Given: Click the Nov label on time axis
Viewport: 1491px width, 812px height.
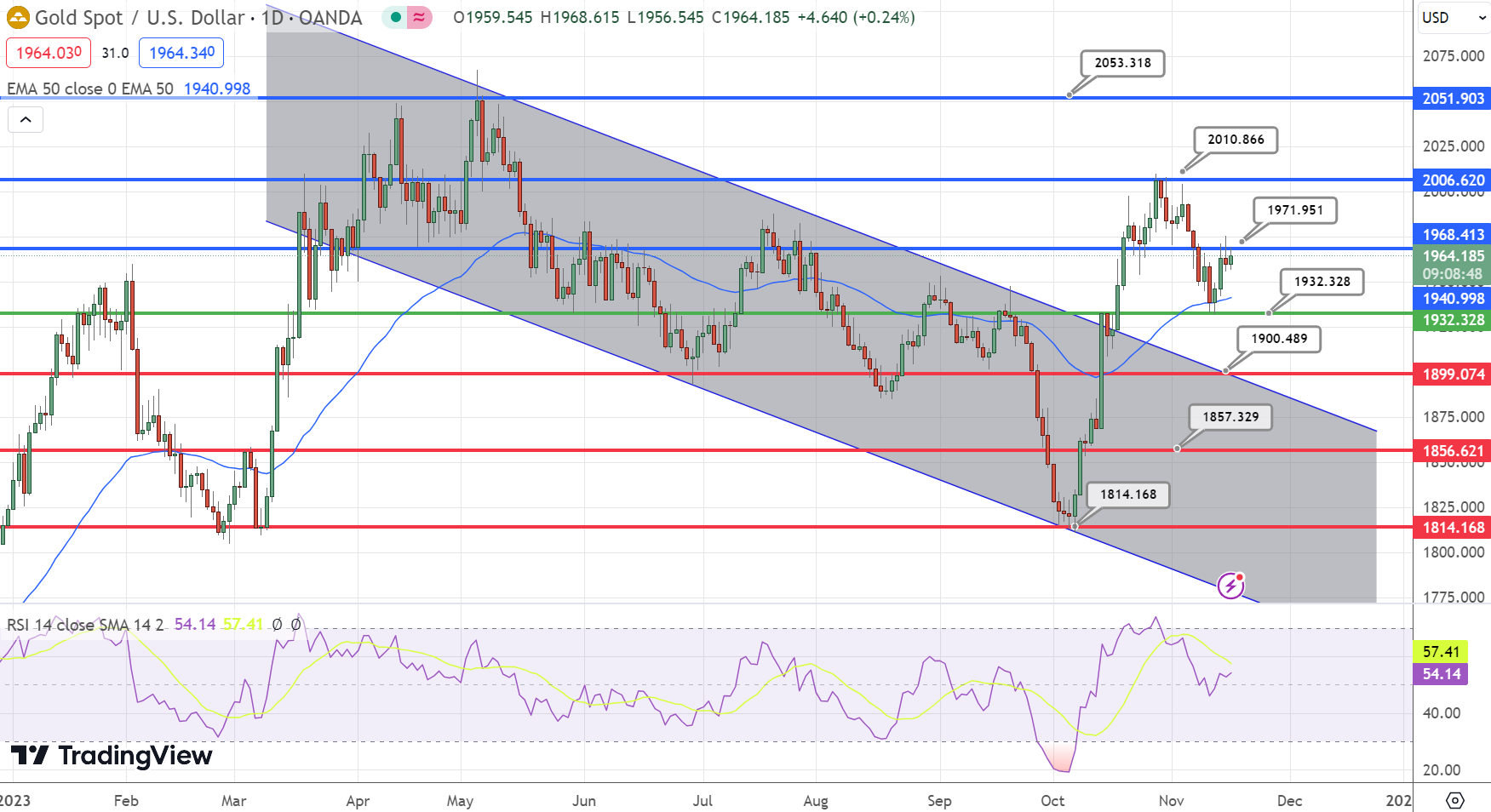Looking at the screenshot, I should pos(1172,801).
